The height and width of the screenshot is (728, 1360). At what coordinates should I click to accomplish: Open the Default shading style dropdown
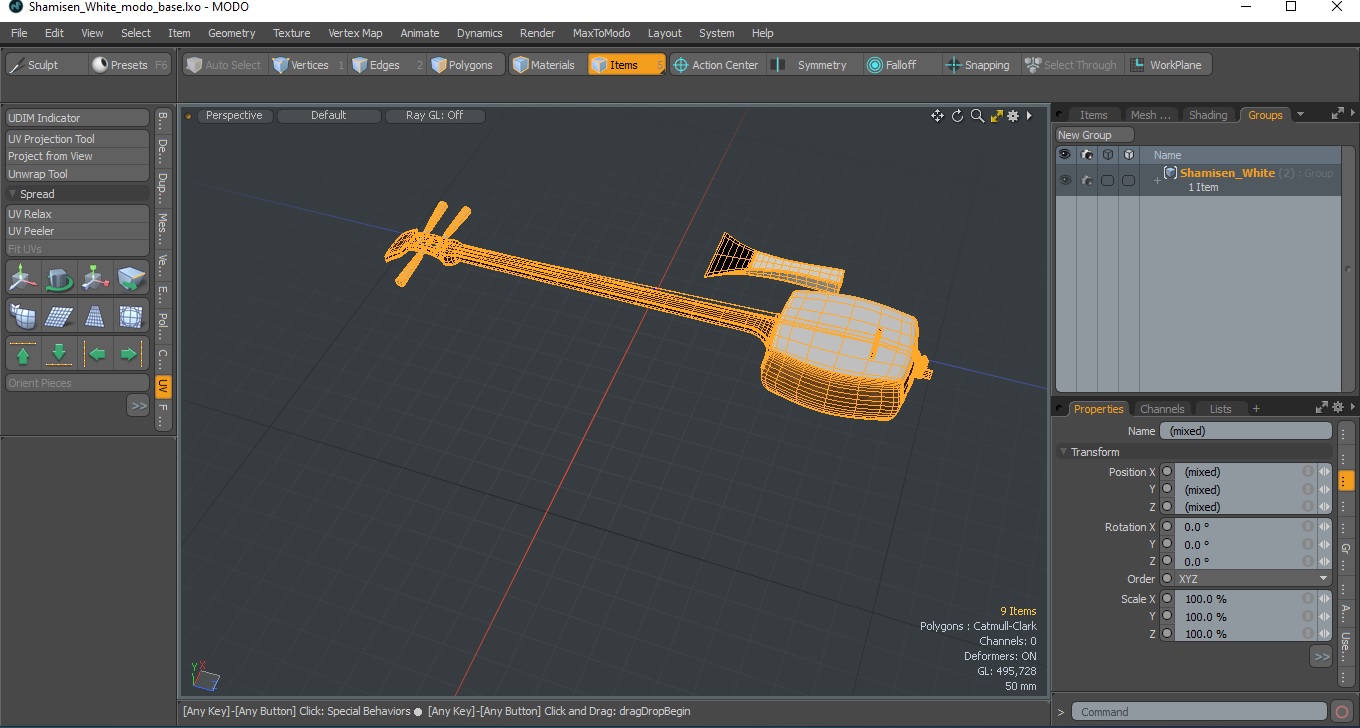329,116
